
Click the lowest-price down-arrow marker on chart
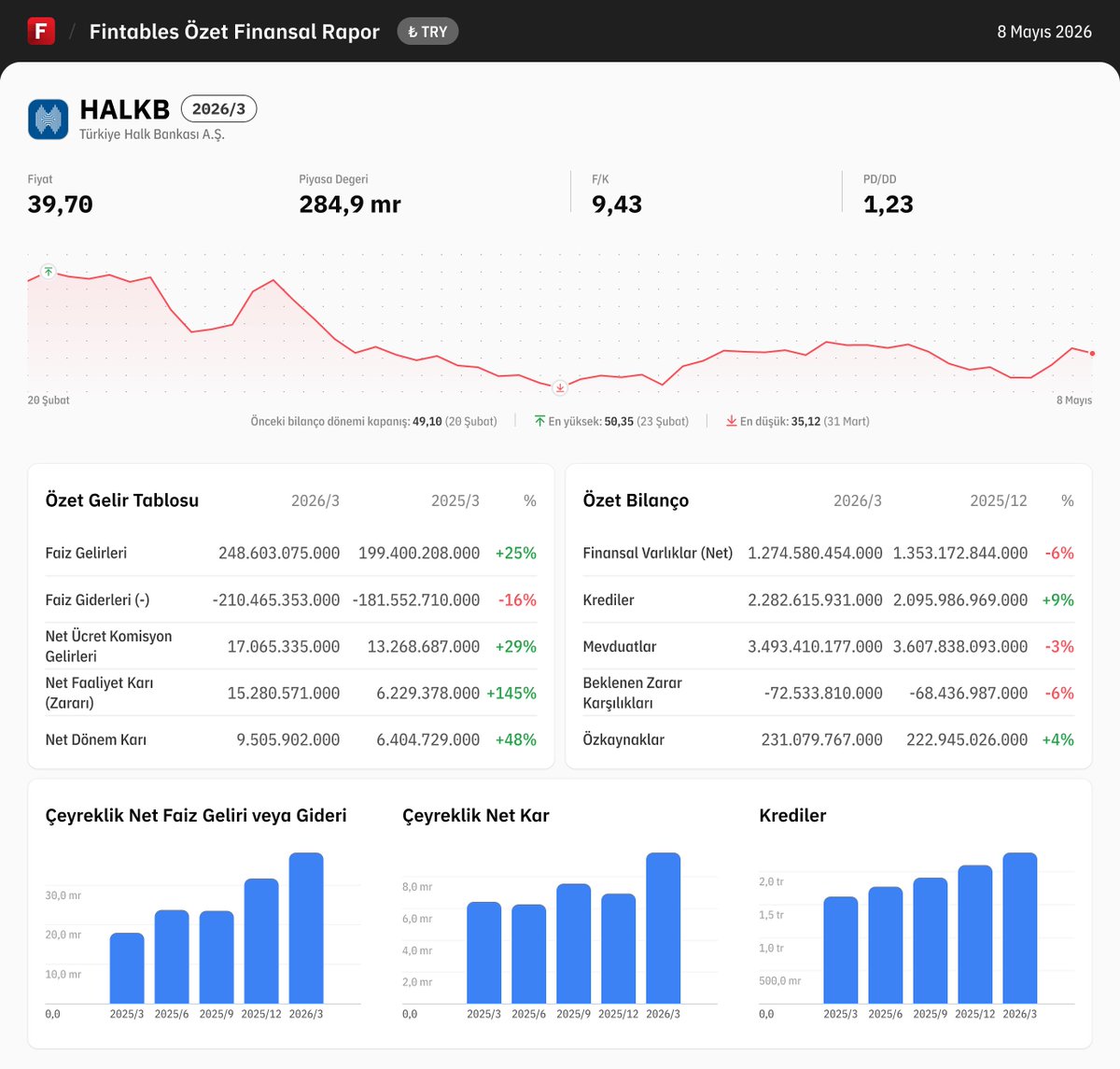coord(560,387)
